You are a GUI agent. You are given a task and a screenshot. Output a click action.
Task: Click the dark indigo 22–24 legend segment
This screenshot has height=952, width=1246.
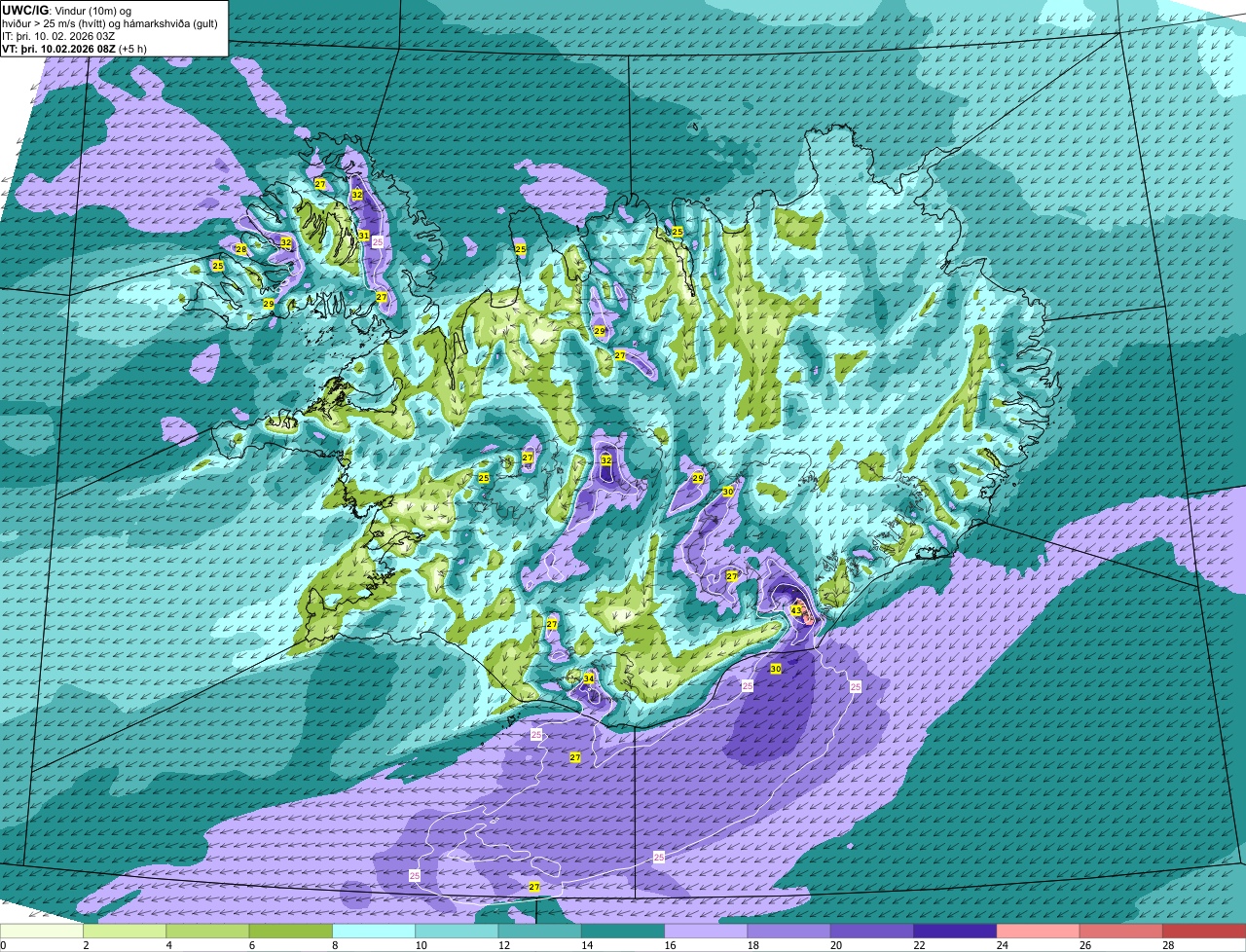coord(955,932)
